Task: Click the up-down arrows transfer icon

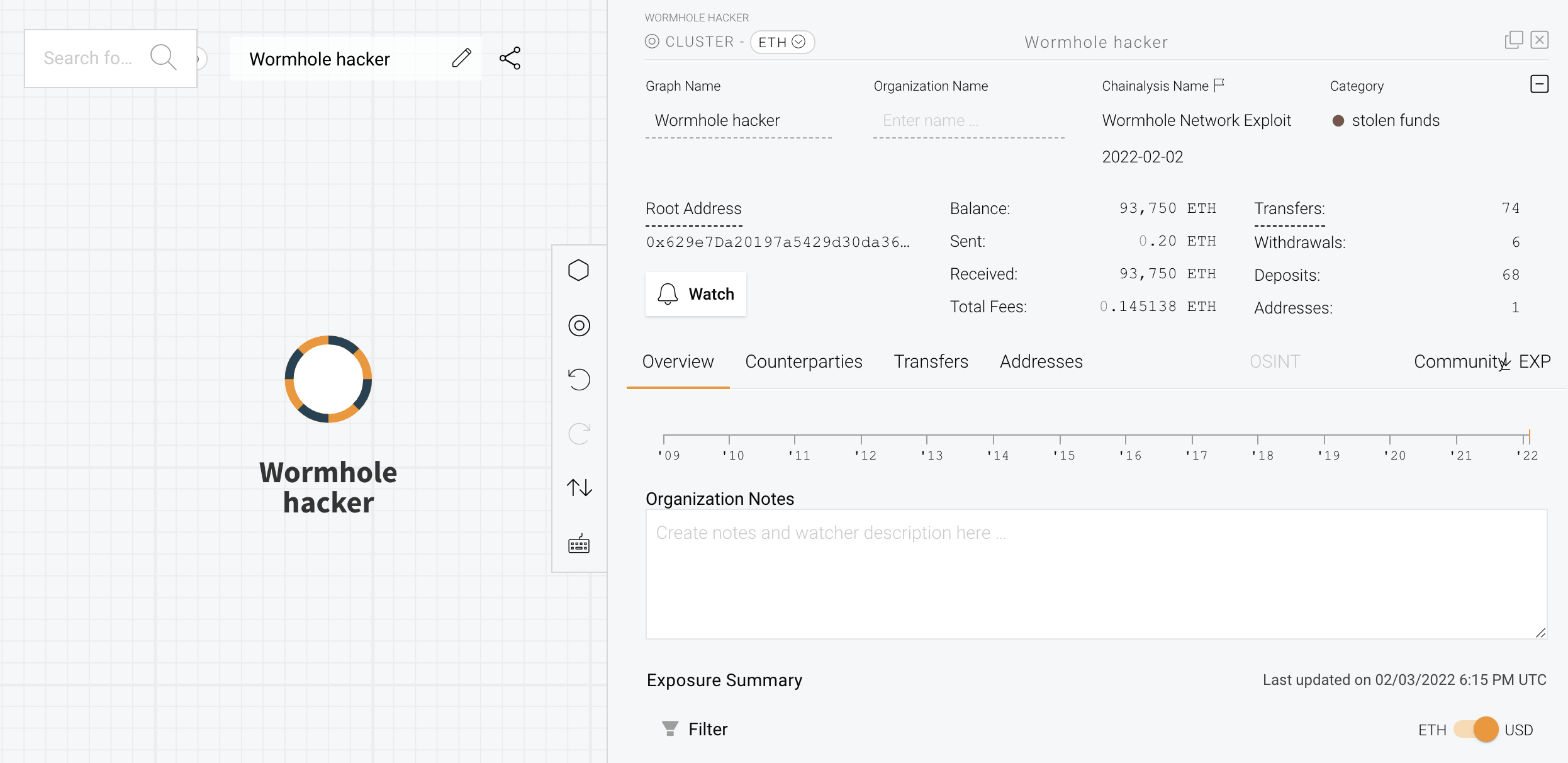Action: point(579,488)
